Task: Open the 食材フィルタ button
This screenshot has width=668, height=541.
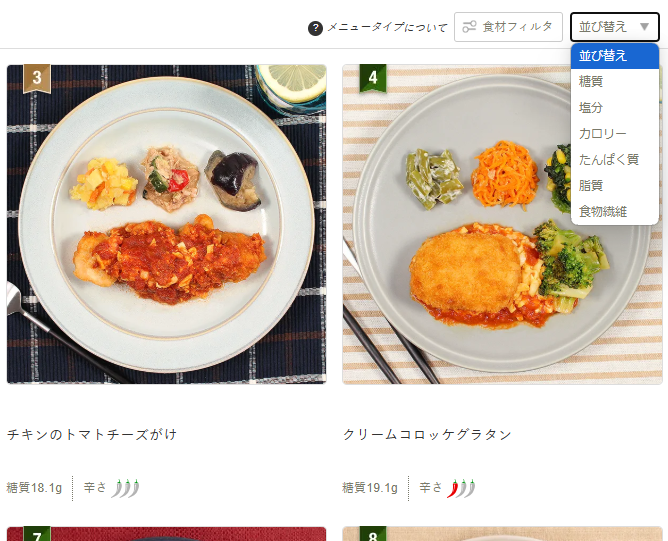Action: point(508,27)
